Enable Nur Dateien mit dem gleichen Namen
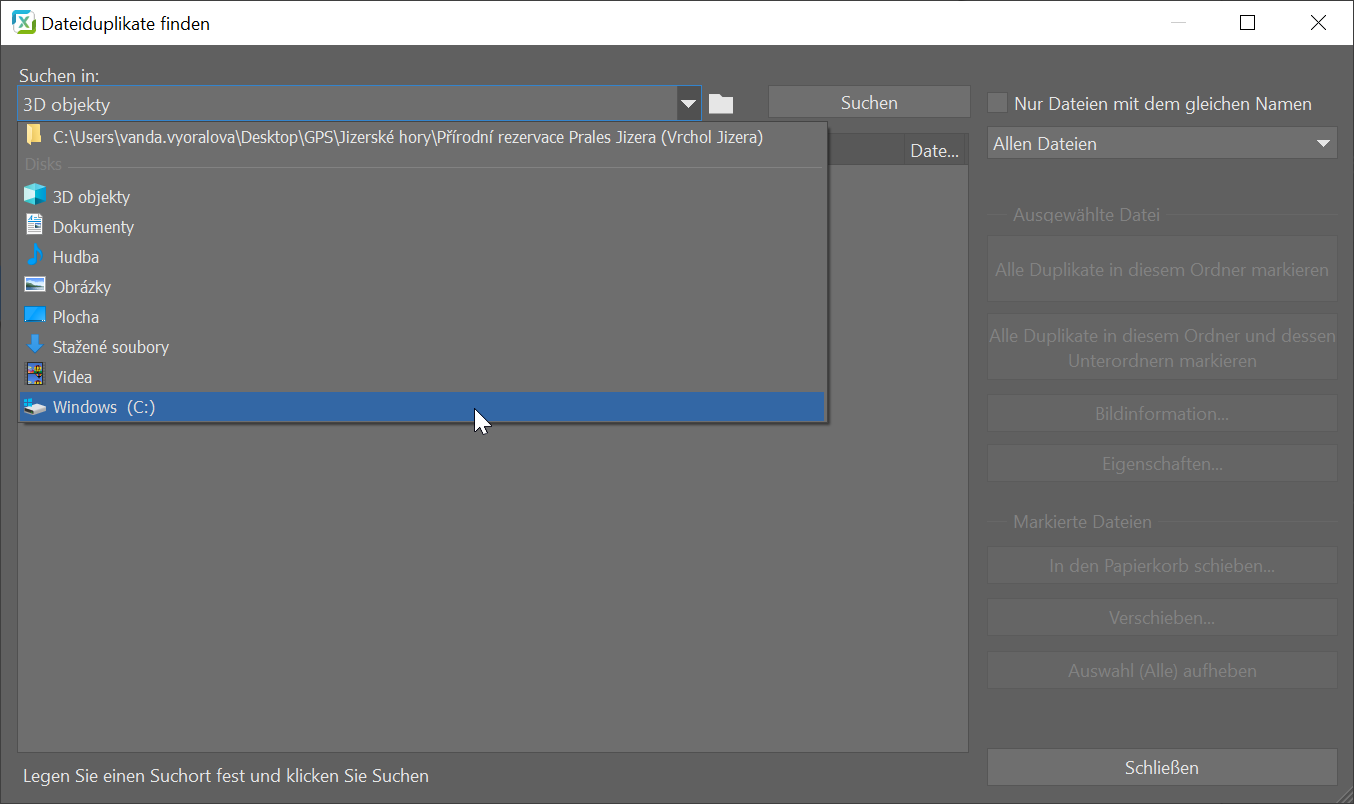Viewport: 1354px width, 804px height. coord(998,103)
